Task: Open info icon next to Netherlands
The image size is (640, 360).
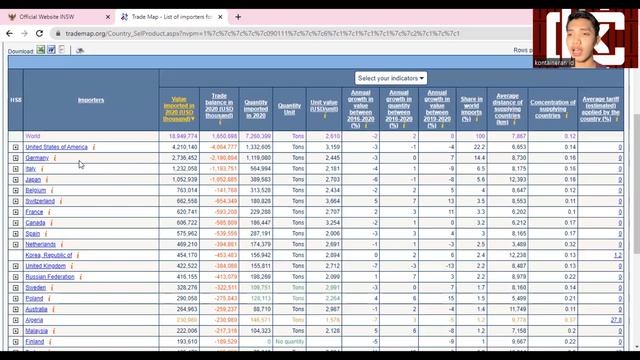Action: (62, 244)
